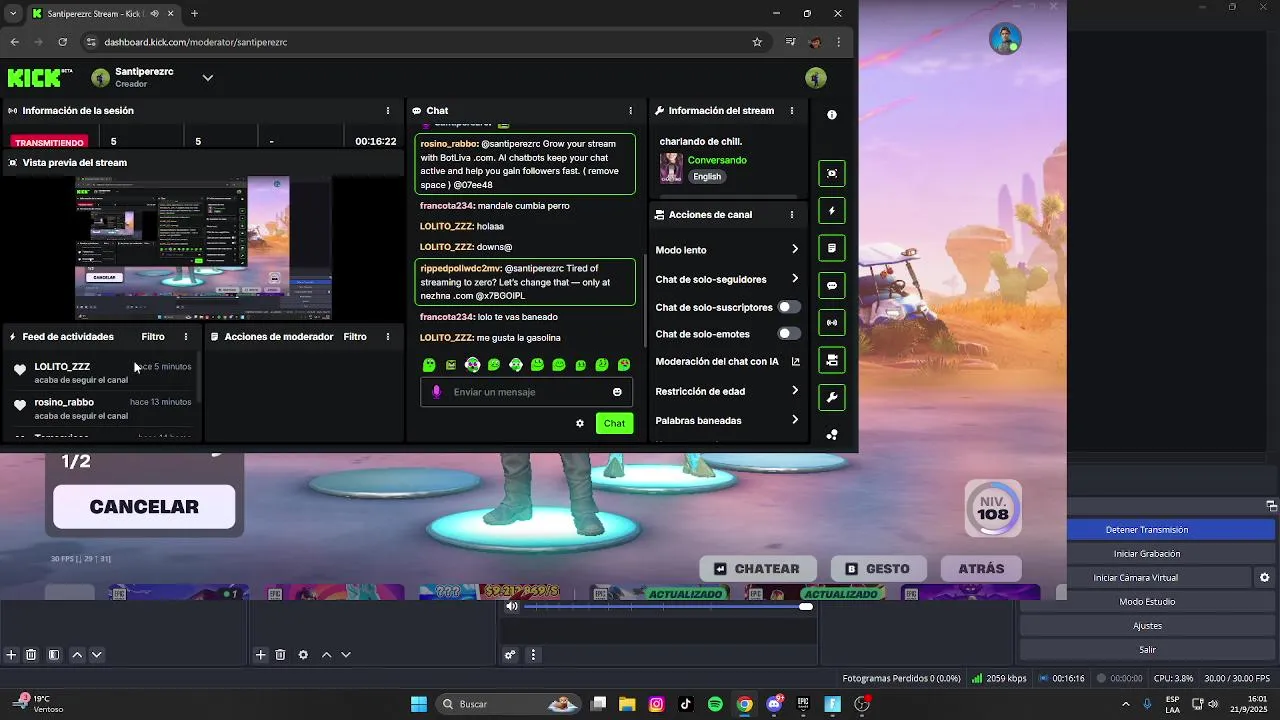Click the stream preview capture sidebar icon
Image resolution: width=1280 pixels, height=720 pixels.
coord(832,174)
